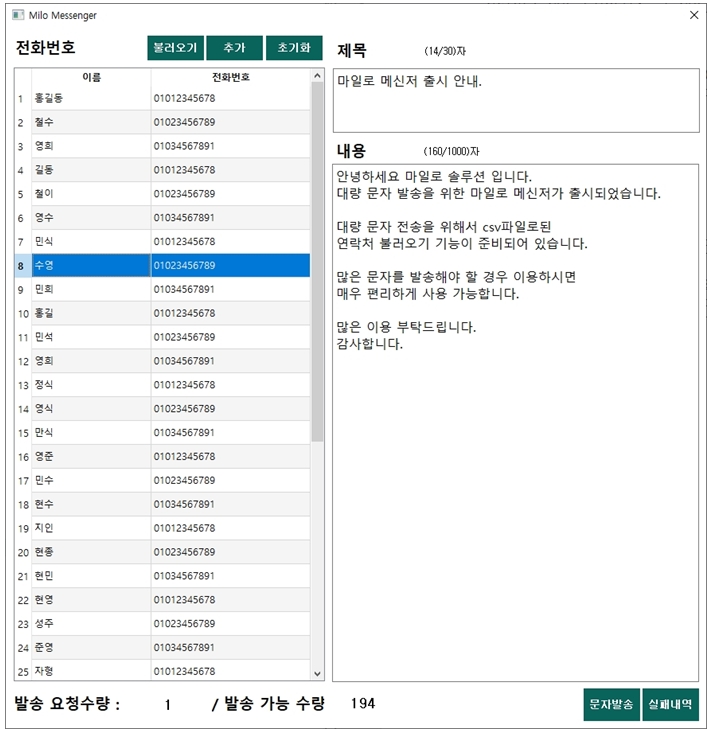
Task: Close the Milo Messenger window
Action: (694, 16)
